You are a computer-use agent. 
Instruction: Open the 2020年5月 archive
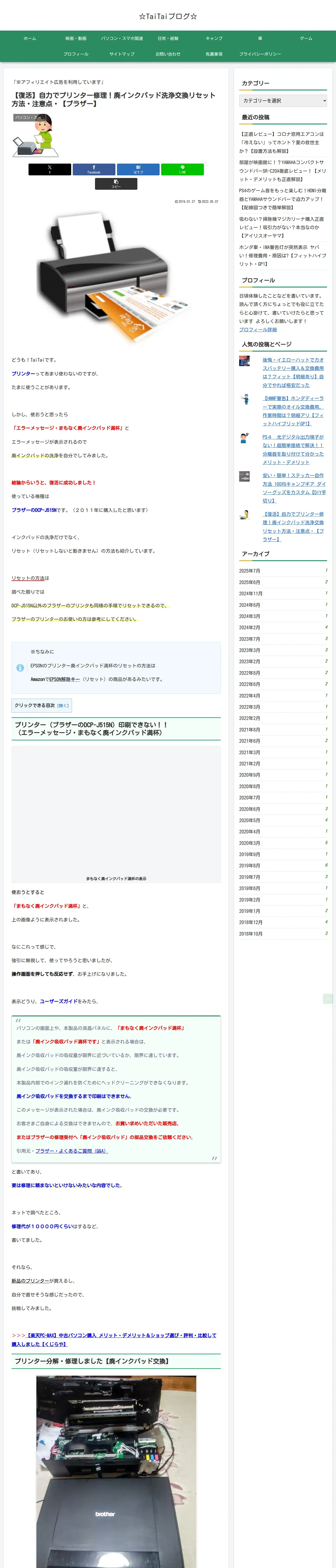click(283, 821)
